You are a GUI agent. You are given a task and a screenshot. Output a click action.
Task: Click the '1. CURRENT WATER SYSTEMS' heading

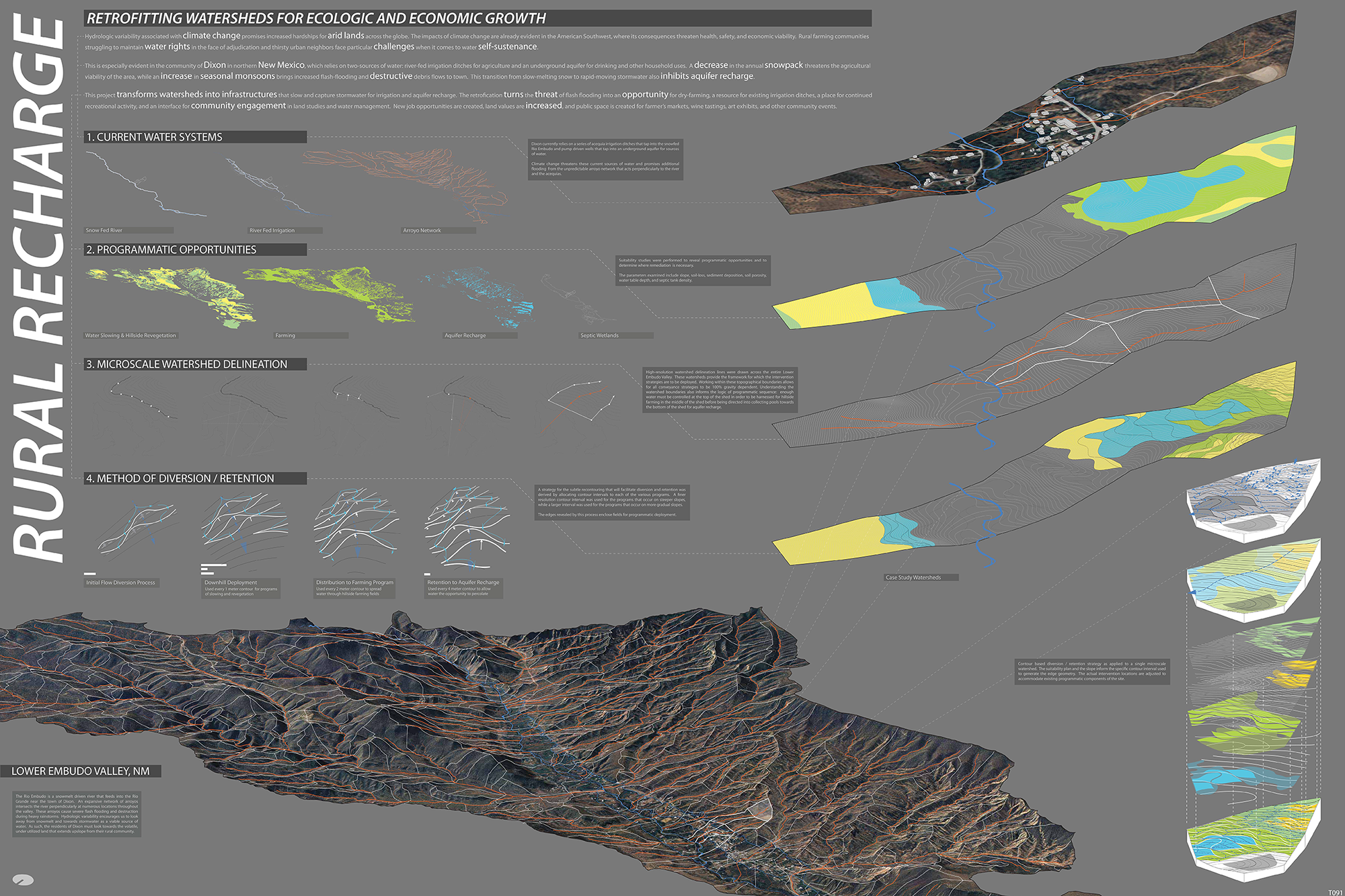[155, 137]
